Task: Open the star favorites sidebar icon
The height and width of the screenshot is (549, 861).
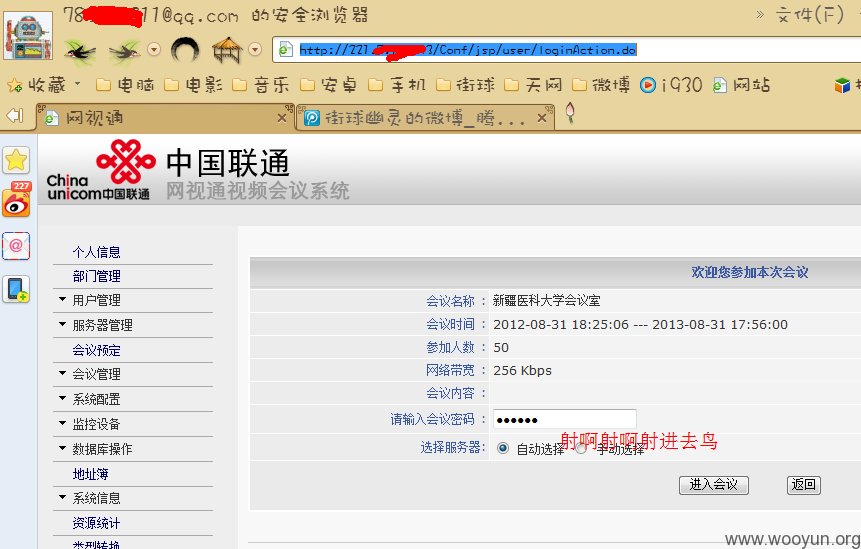Action: click(x=16, y=160)
